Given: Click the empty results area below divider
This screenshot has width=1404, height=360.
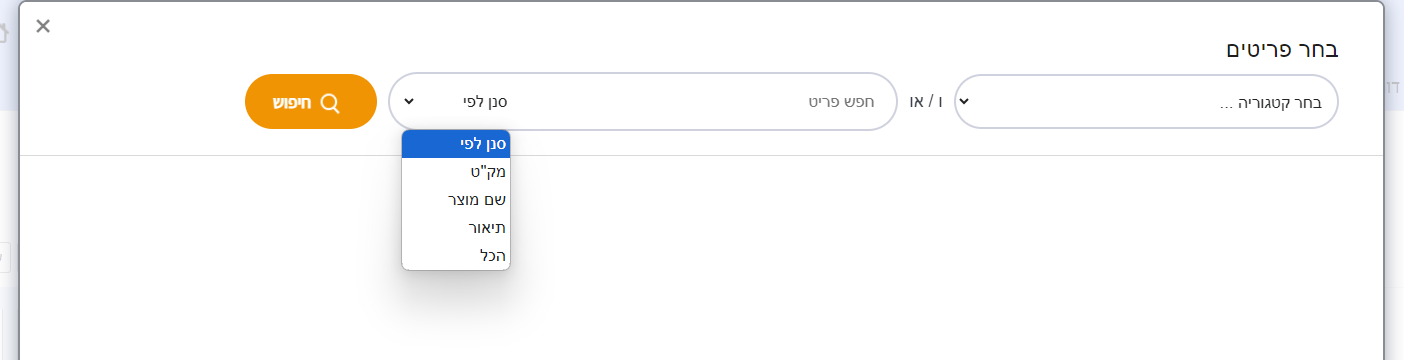Looking at the screenshot, I should [x=900, y=258].
